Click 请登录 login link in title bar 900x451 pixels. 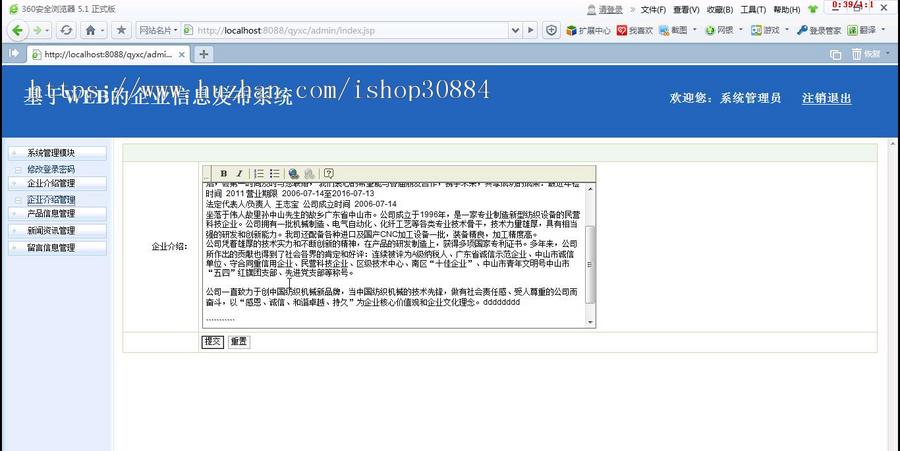click(611, 10)
